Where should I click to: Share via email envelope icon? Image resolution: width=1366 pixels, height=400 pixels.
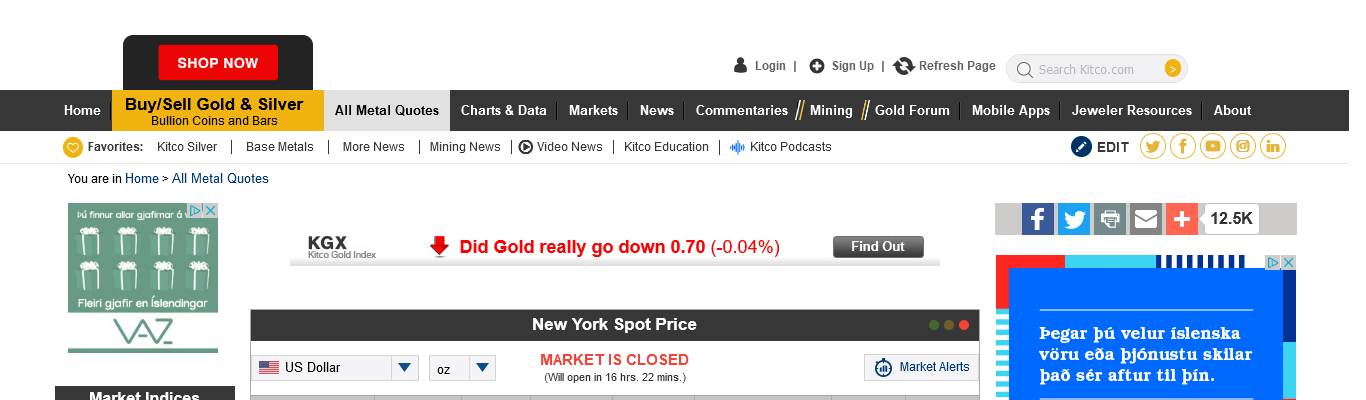click(1146, 219)
